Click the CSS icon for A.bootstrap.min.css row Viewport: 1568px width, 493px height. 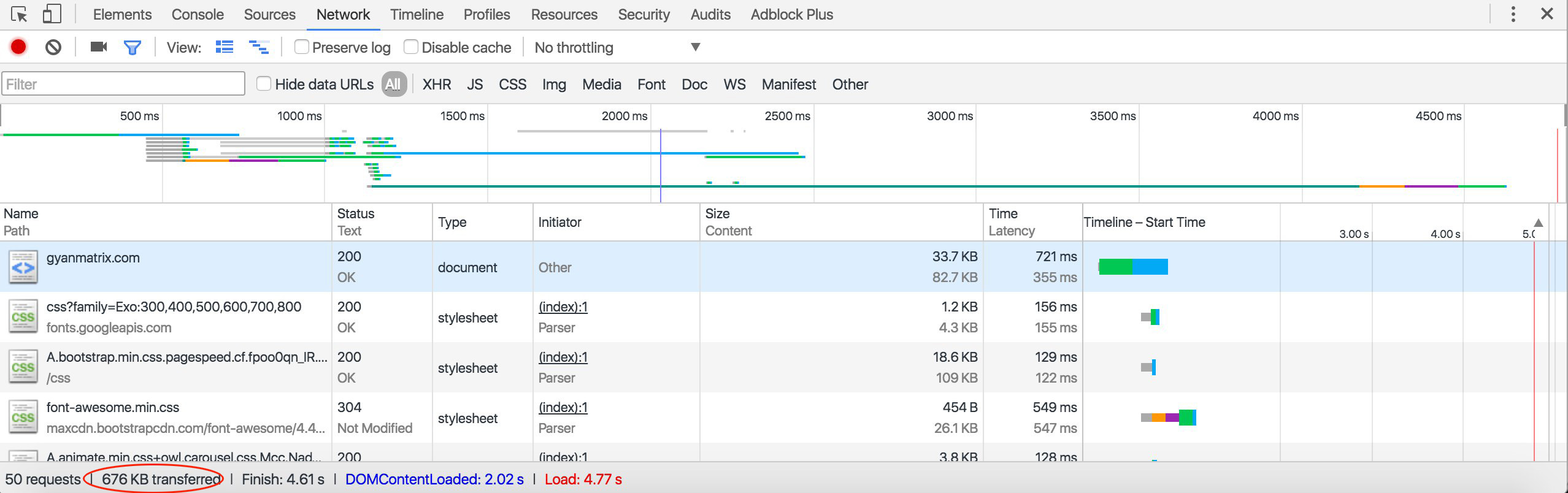(23, 367)
